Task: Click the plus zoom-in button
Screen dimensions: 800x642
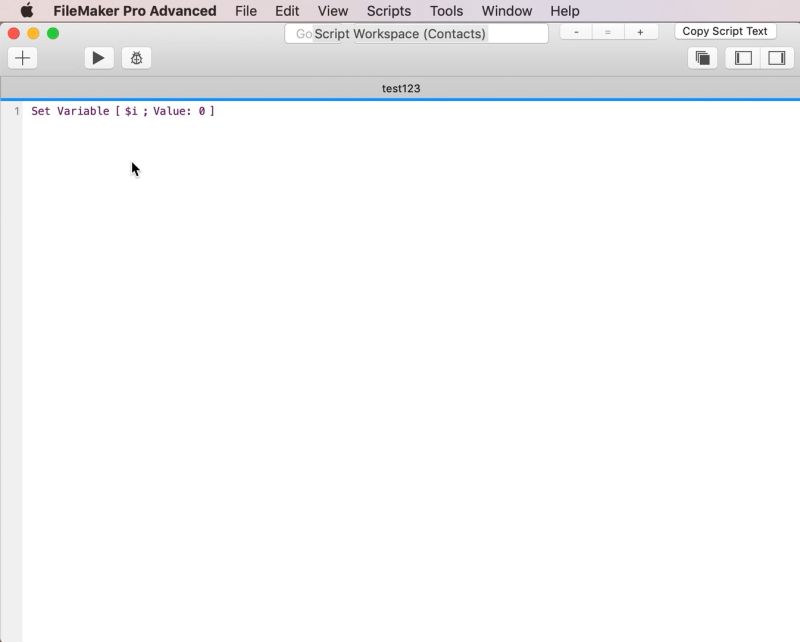Action: click(640, 32)
